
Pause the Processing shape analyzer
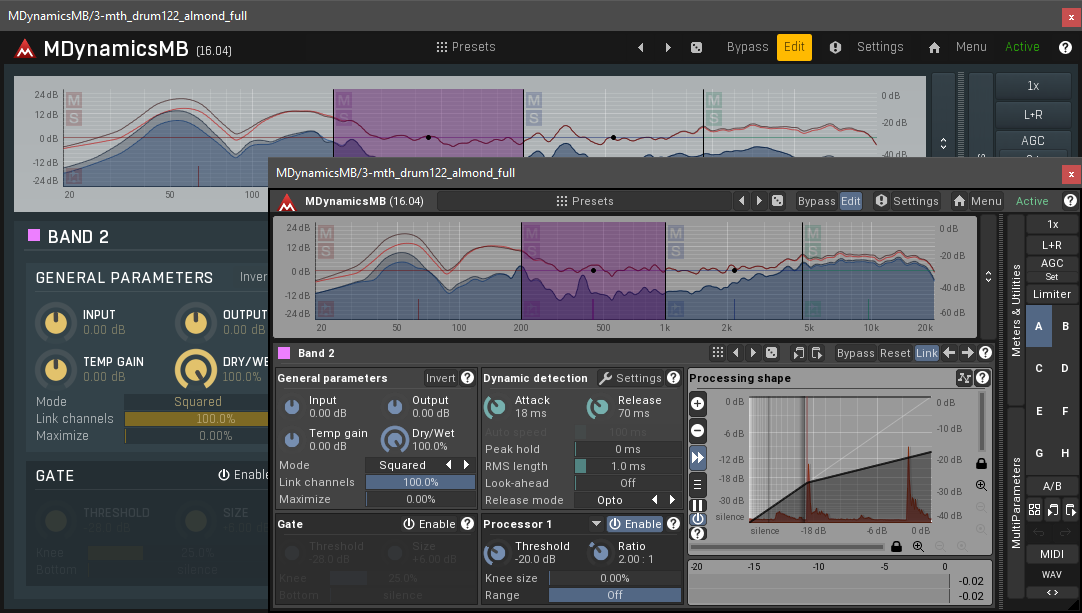698,505
